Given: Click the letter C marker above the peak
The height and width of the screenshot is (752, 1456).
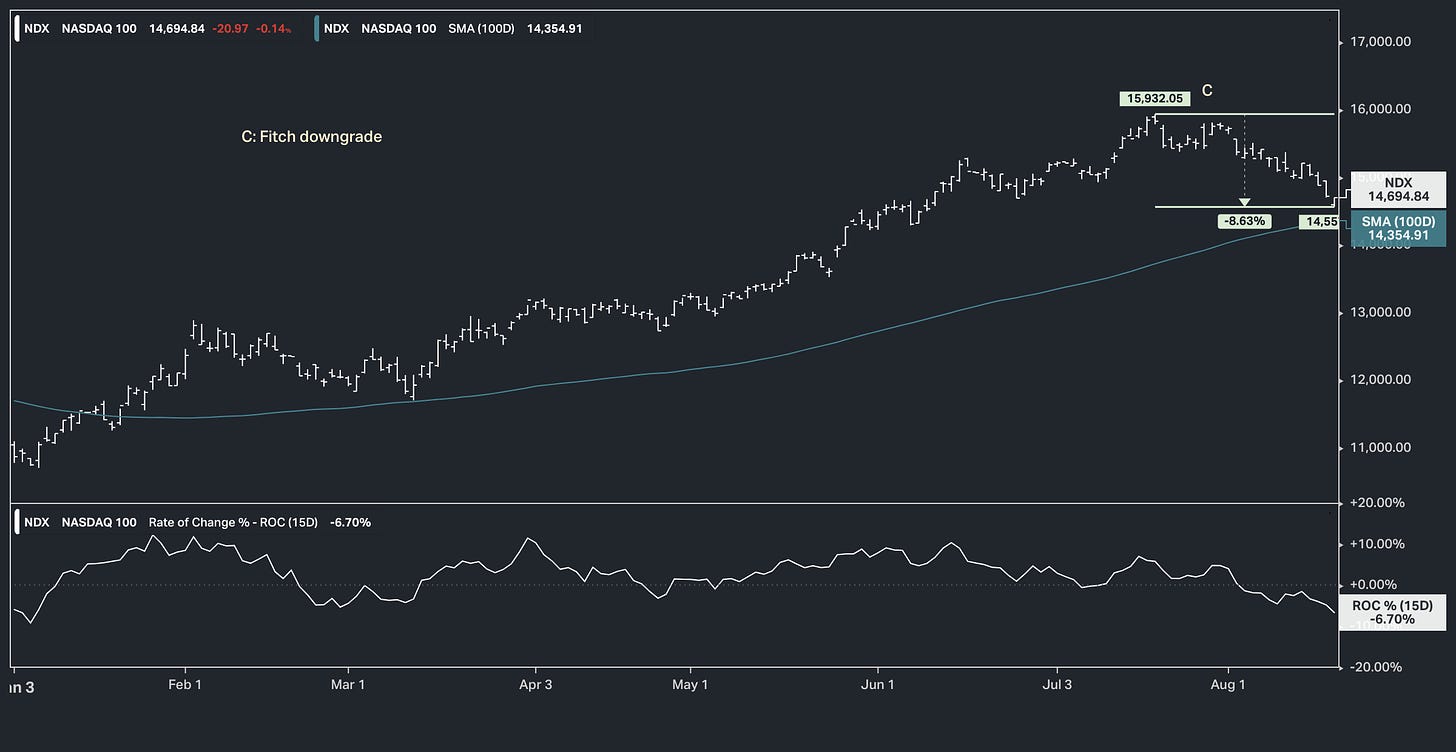Looking at the screenshot, I should tap(1207, 91).
